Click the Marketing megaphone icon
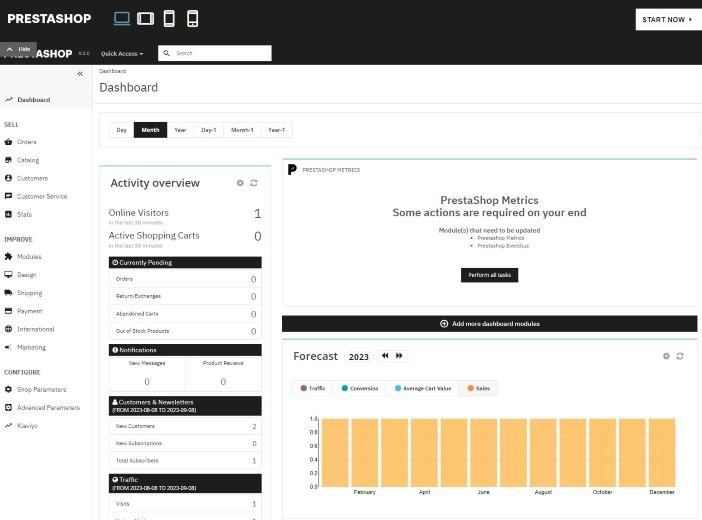Screen dimensions: 702x520 [8, 347]
